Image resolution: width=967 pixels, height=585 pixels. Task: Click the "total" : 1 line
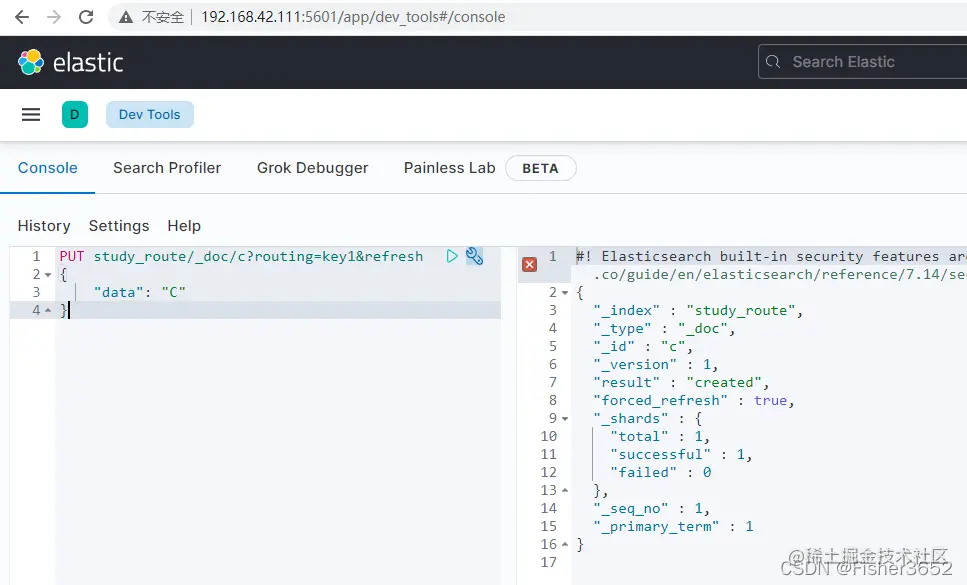tap(660, 436)
